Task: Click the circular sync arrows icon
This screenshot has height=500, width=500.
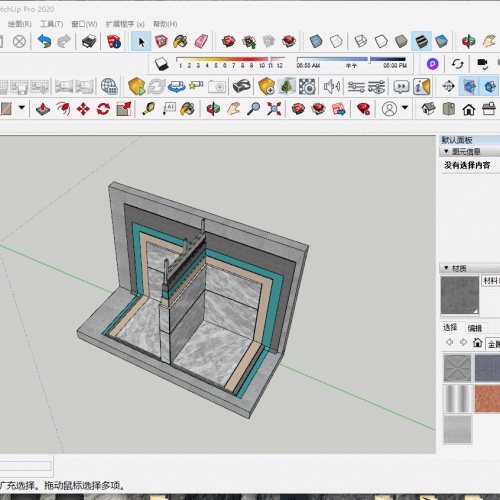Action: 457,64
